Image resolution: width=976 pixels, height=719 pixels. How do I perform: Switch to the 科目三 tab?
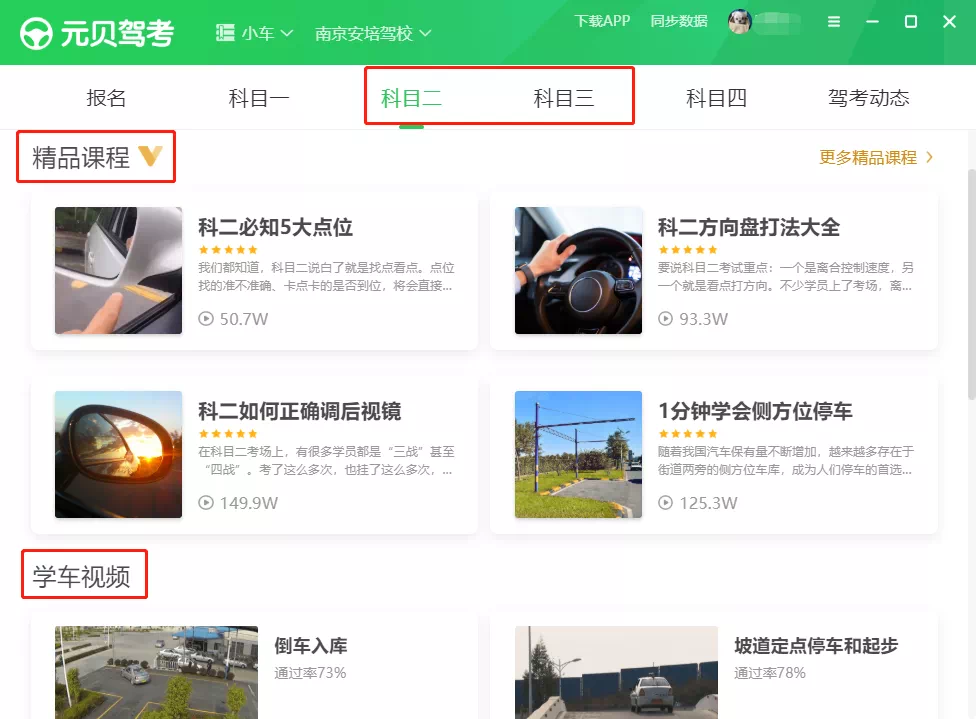[x=563, y=98]
